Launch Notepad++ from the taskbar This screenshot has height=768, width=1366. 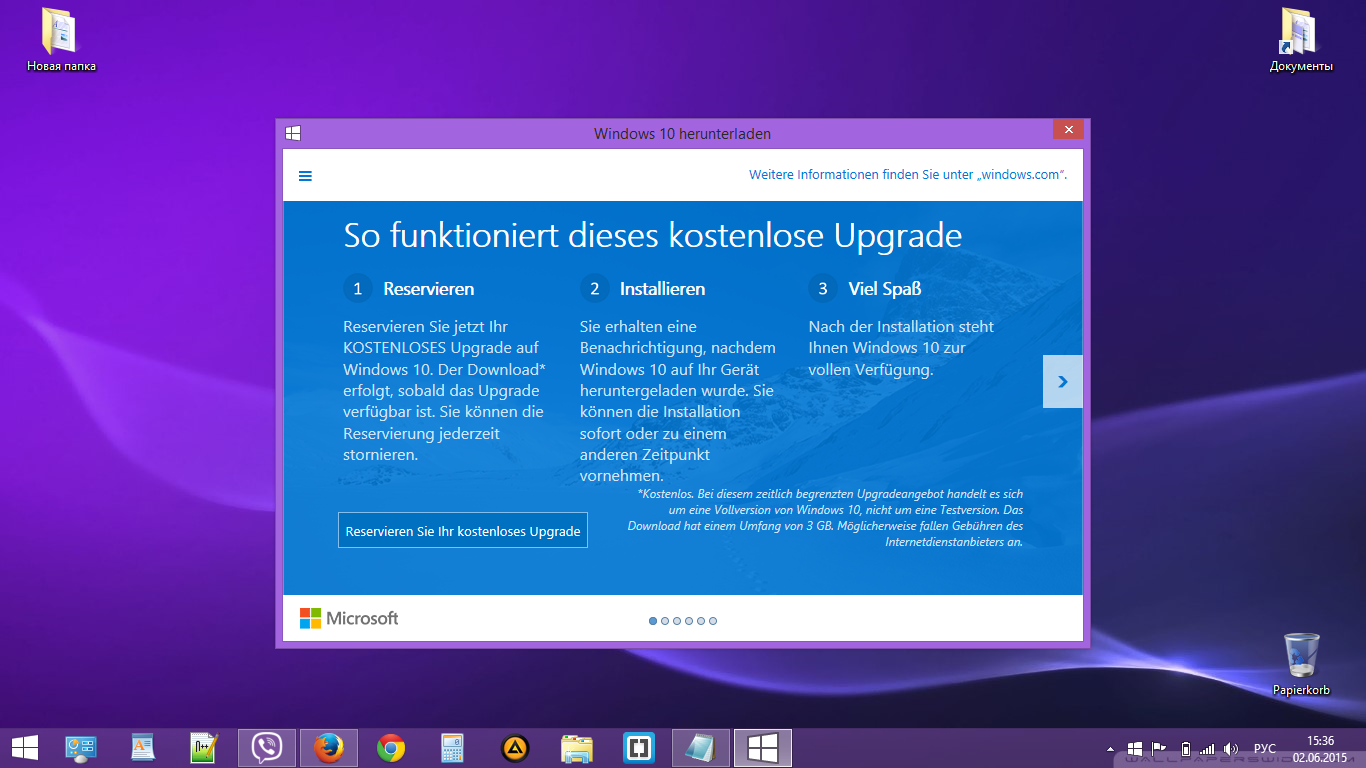(x=205, y=748)
